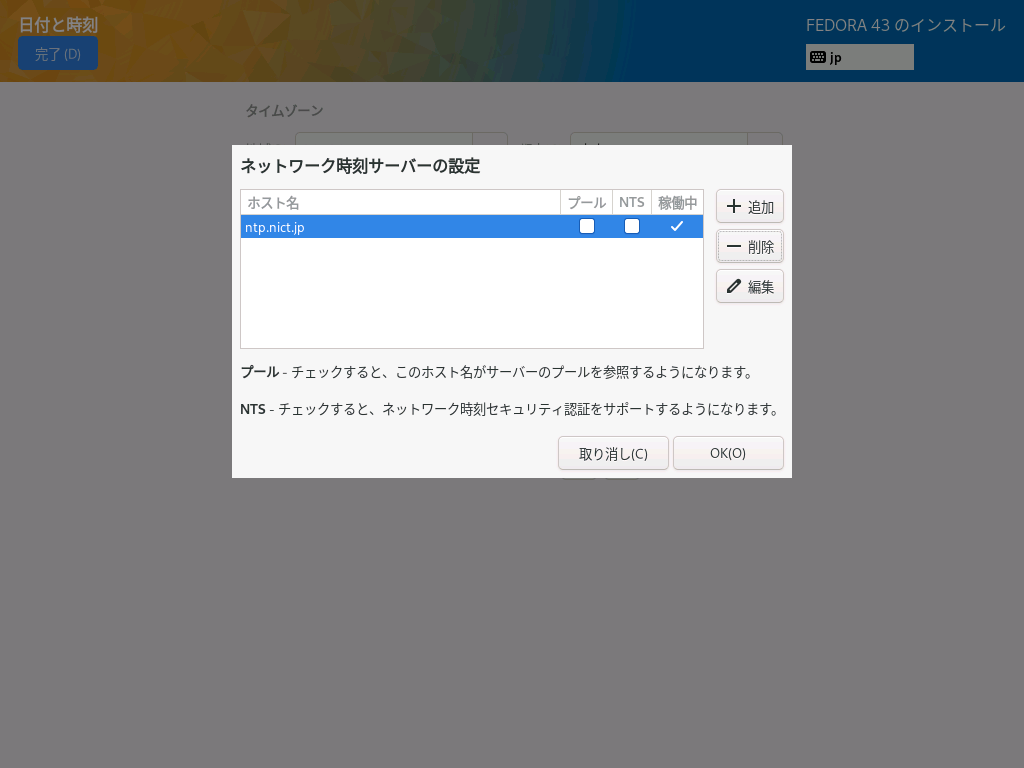The image size is (1024, 768).
Task: Confirm with the OK(O) button
Action: (x=728, y=453)
